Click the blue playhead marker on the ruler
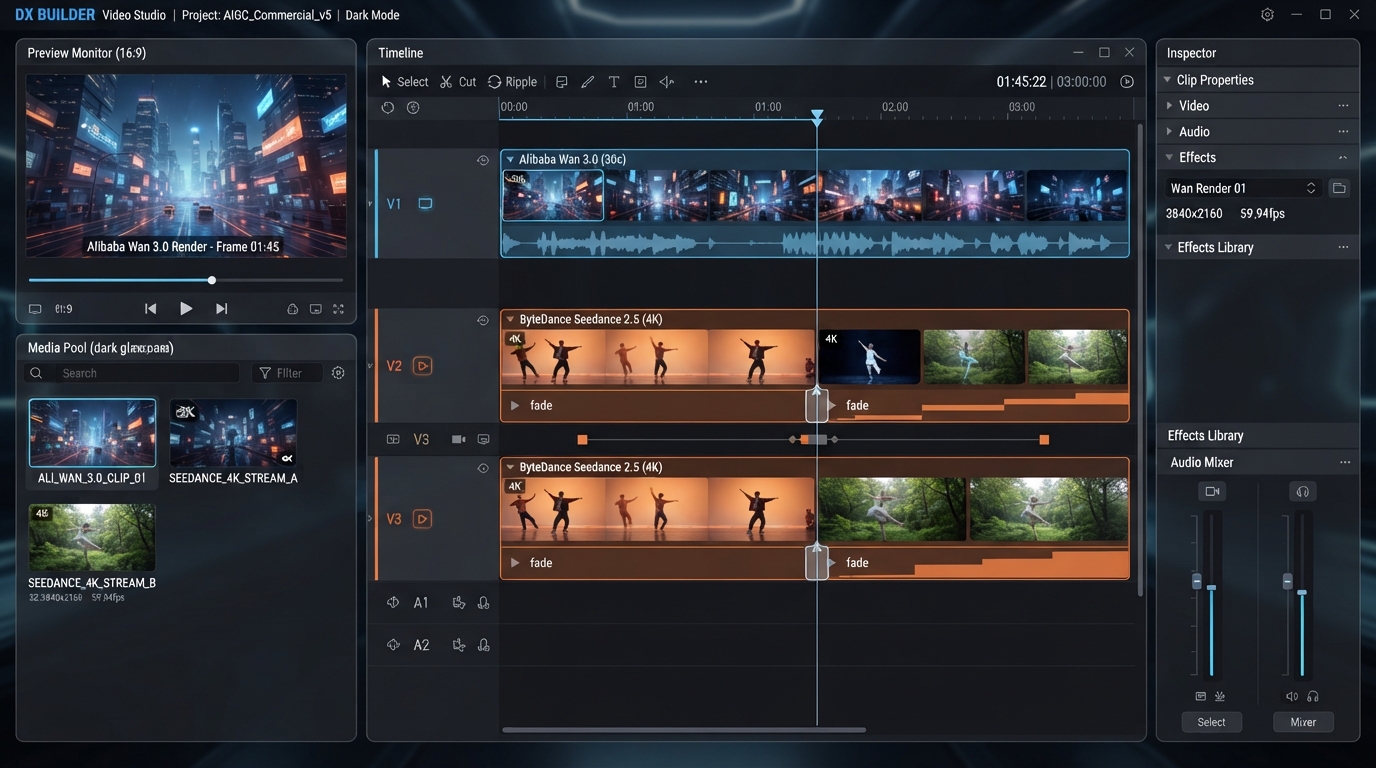 click(x=817, y=117)
